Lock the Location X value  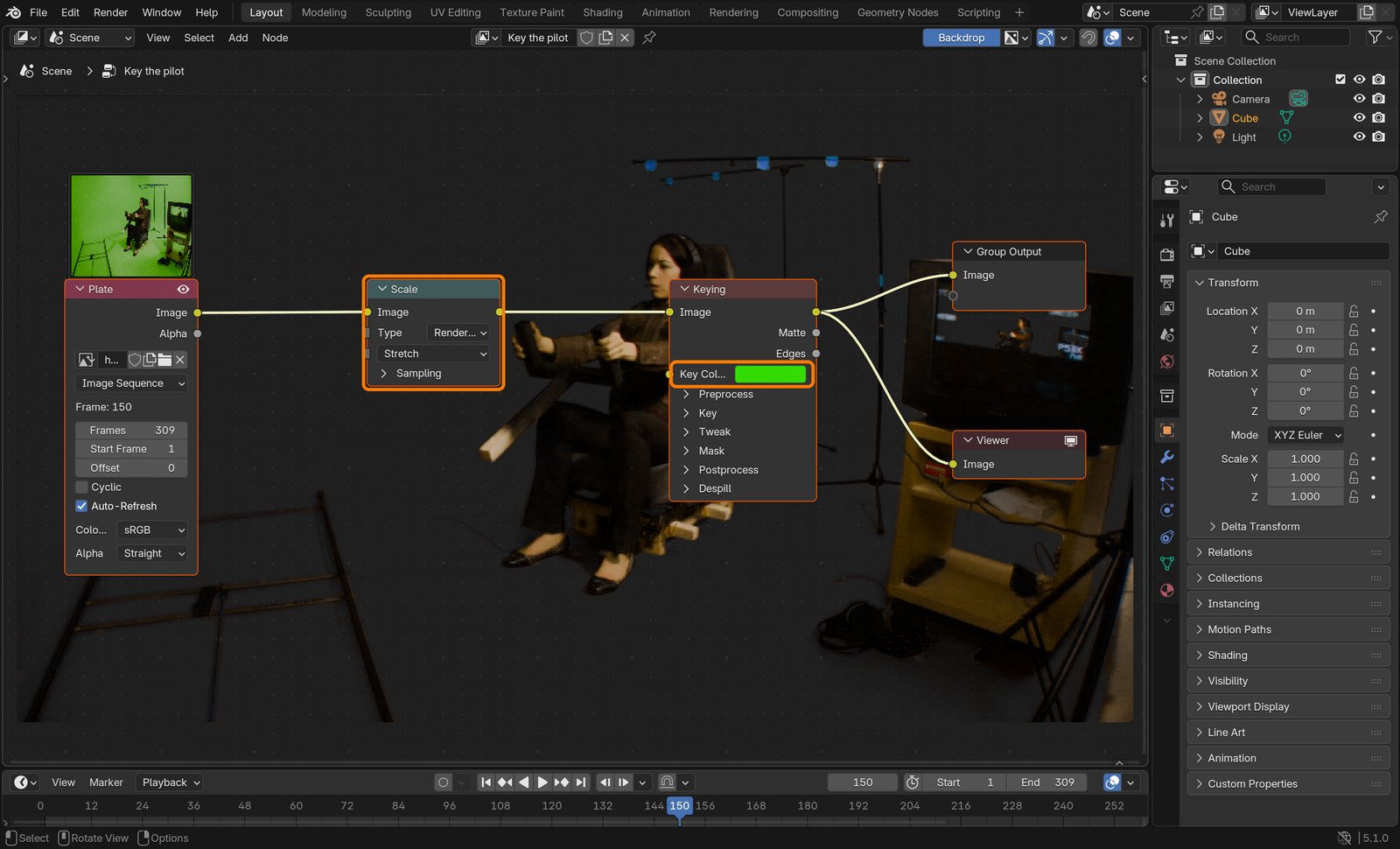pyautogui.click(x=1354, y=311)
